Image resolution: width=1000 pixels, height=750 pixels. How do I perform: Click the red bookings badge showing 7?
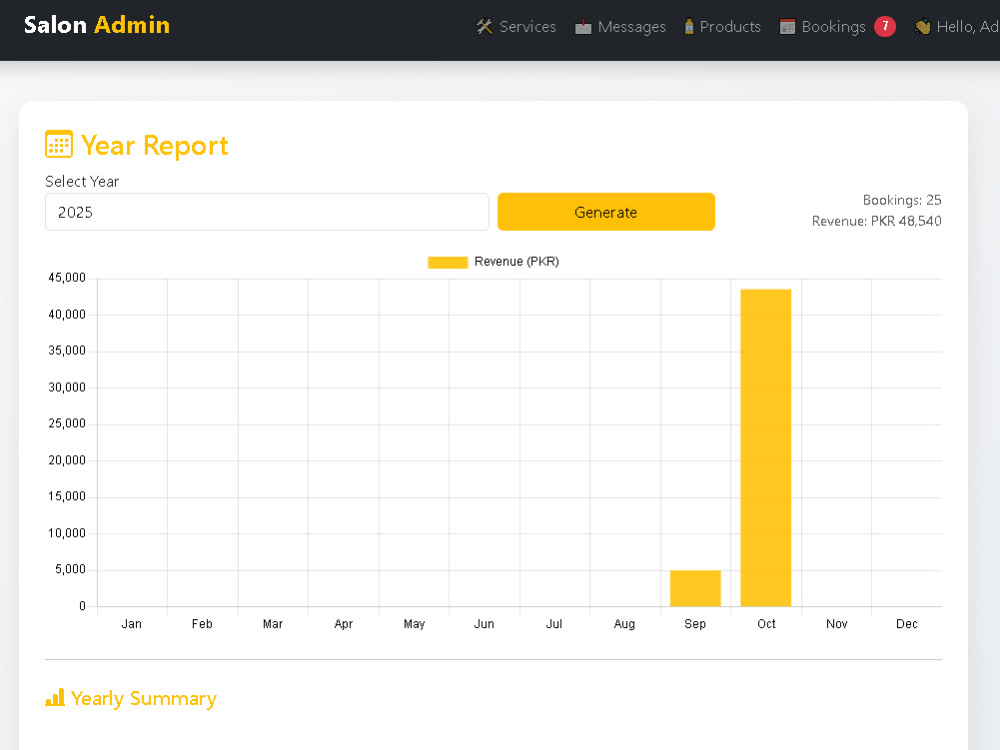click(885, 26)
